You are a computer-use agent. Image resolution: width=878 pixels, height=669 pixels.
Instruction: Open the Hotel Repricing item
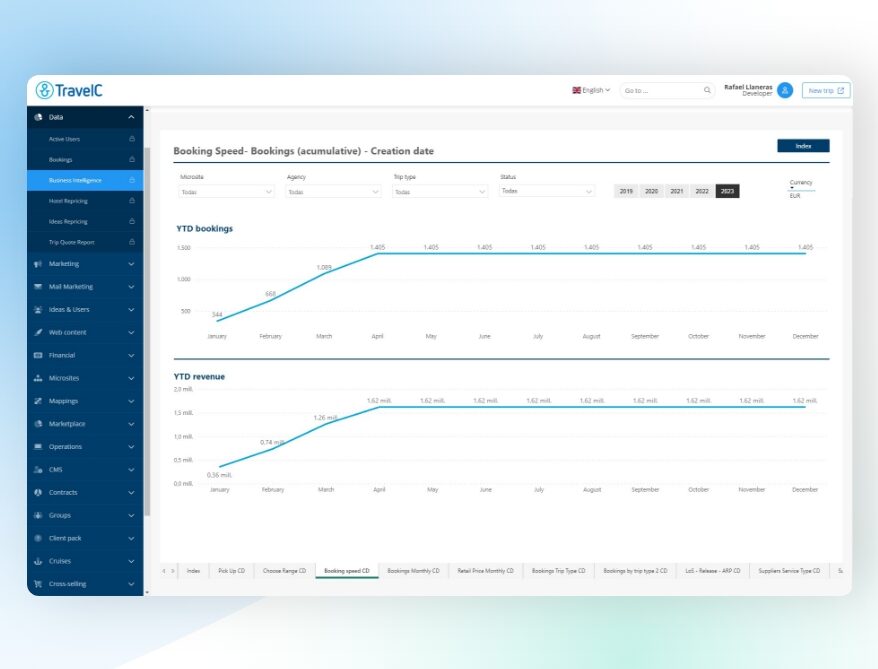coord(85,200)
